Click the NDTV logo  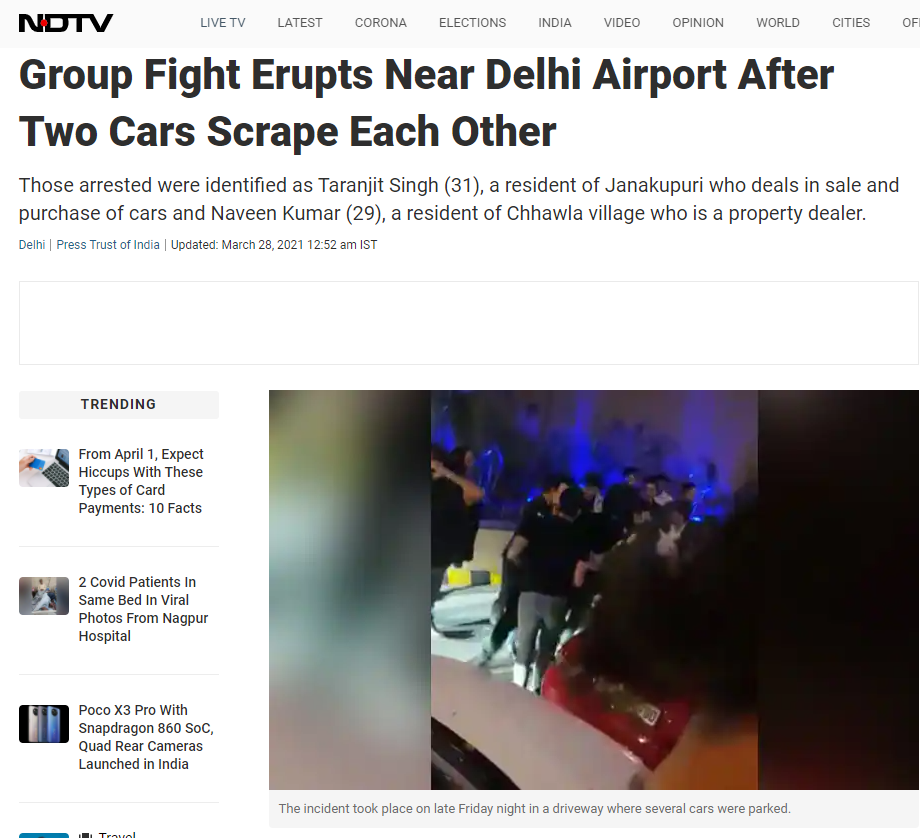click(x=66, y=23)
